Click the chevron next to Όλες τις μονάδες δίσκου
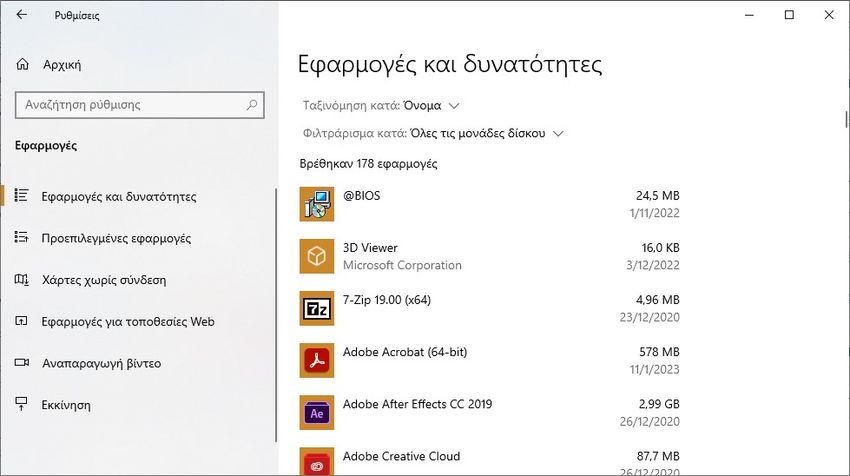Viewport: 850px width, 476px height. point(558,133)
